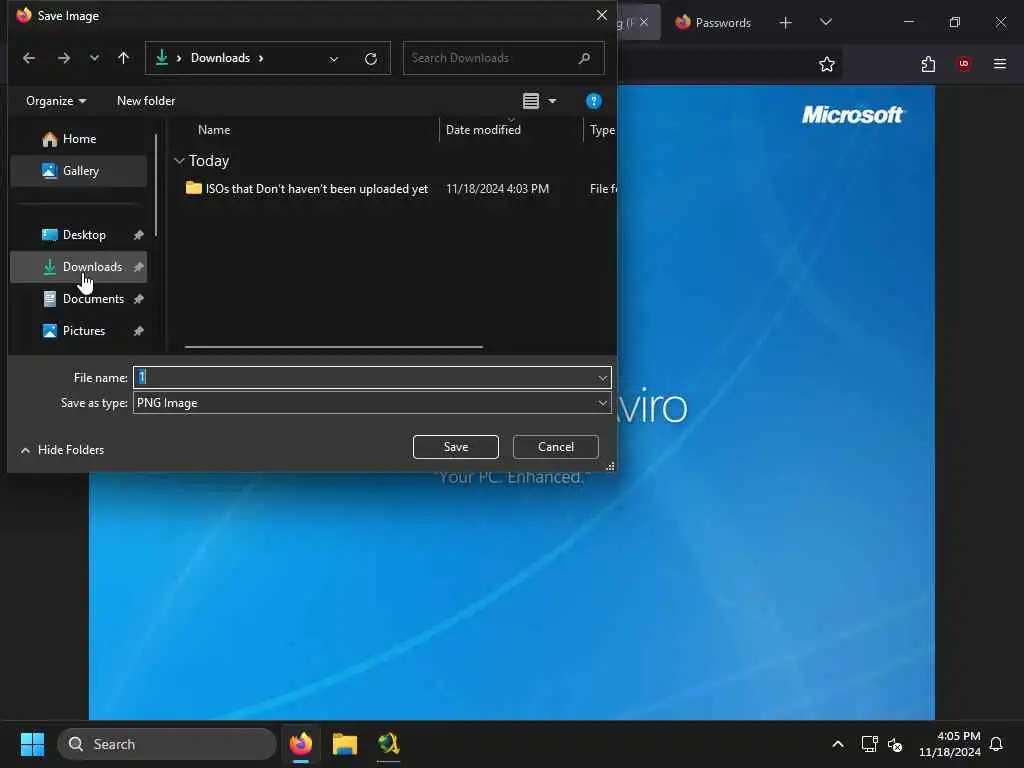Click the pin icon next to Pictures

coord(138,331)
